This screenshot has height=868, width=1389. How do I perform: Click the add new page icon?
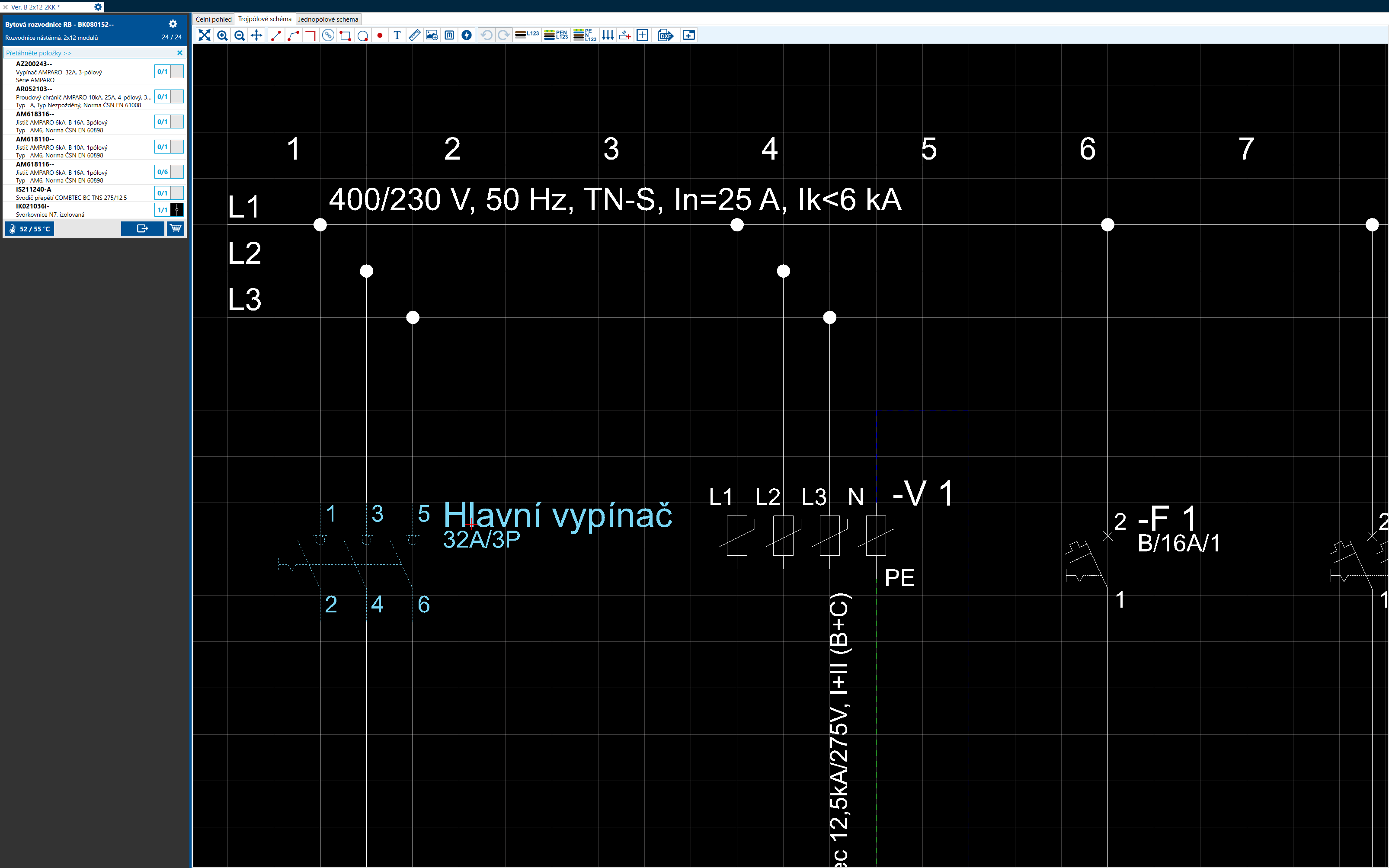click(689, 35)
